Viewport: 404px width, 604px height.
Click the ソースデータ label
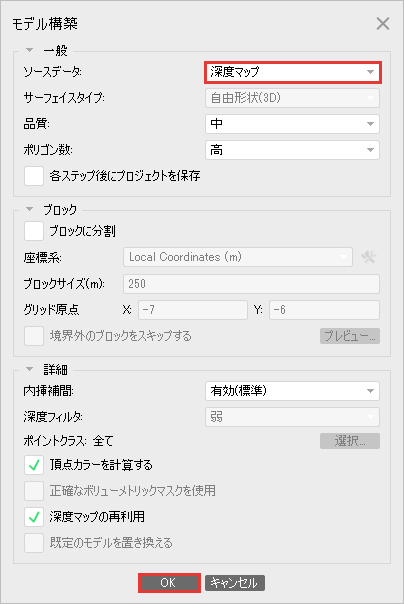(x=52, y=72)
